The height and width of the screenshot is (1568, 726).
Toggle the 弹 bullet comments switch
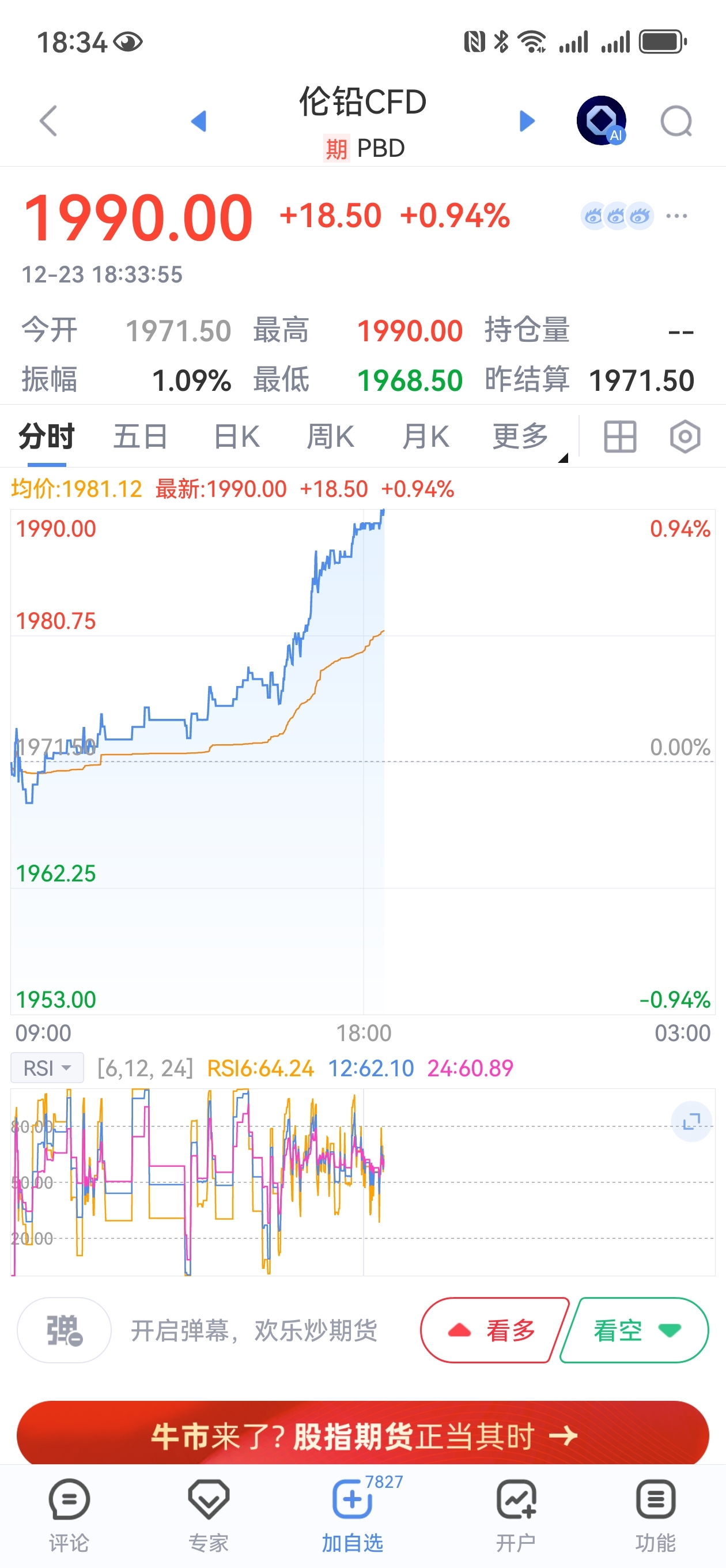pyautogui.click(x=64, y=1330)
